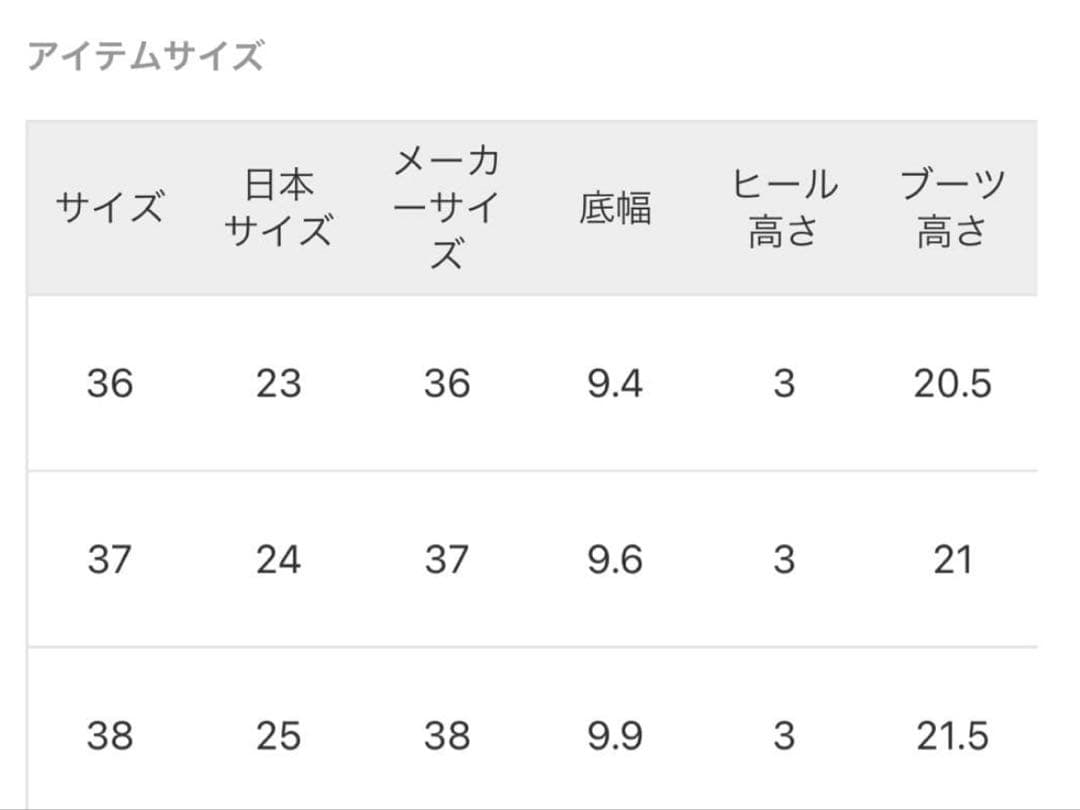Click 38 in the メーカーサイズ column
The image size is (1080, 810).
[446, 736]
